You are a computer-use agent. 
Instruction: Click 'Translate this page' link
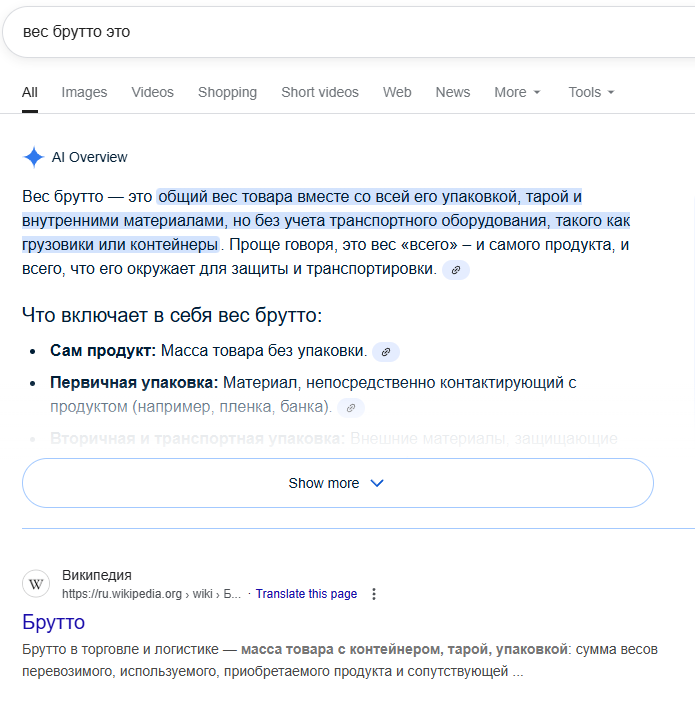point(306,594)
